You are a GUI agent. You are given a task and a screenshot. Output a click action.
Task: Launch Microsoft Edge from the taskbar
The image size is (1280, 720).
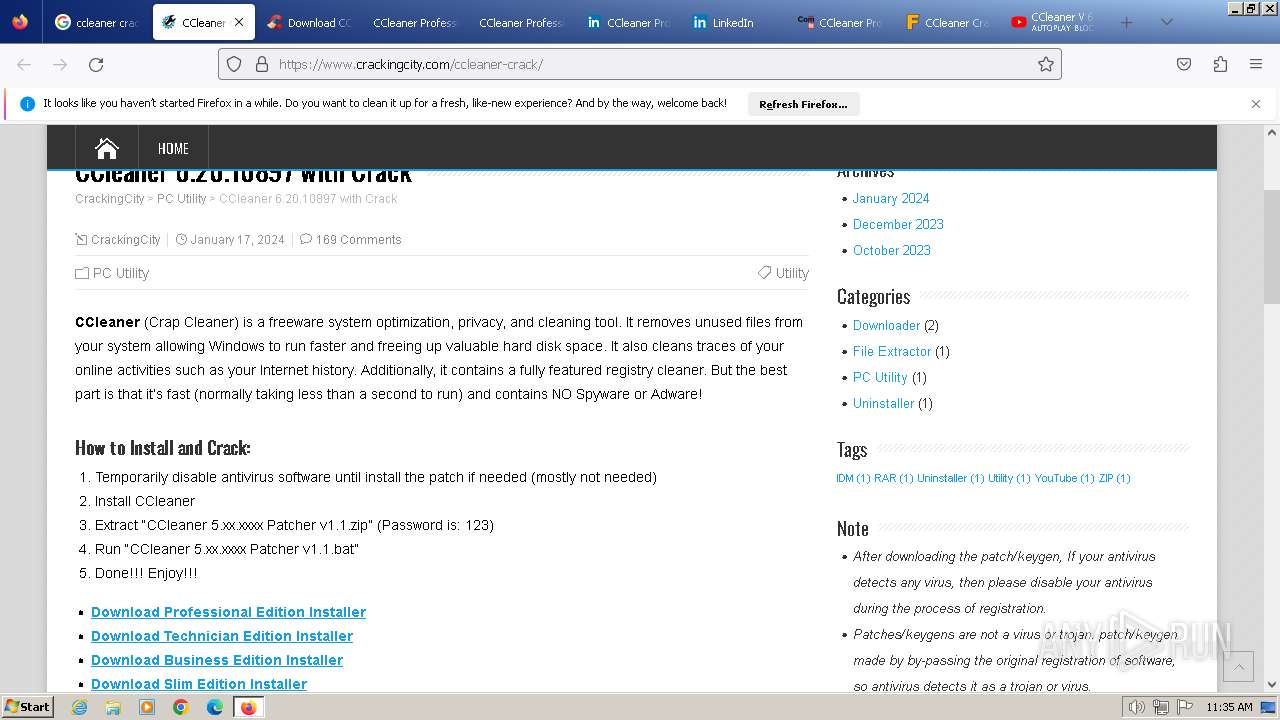215,707
